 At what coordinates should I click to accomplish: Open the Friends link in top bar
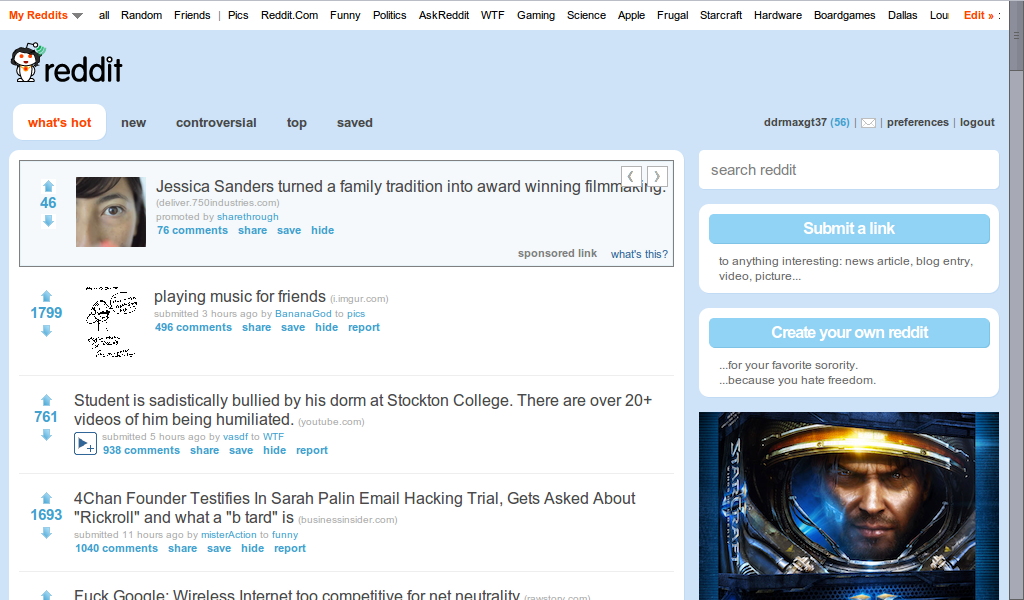[192, 15]
